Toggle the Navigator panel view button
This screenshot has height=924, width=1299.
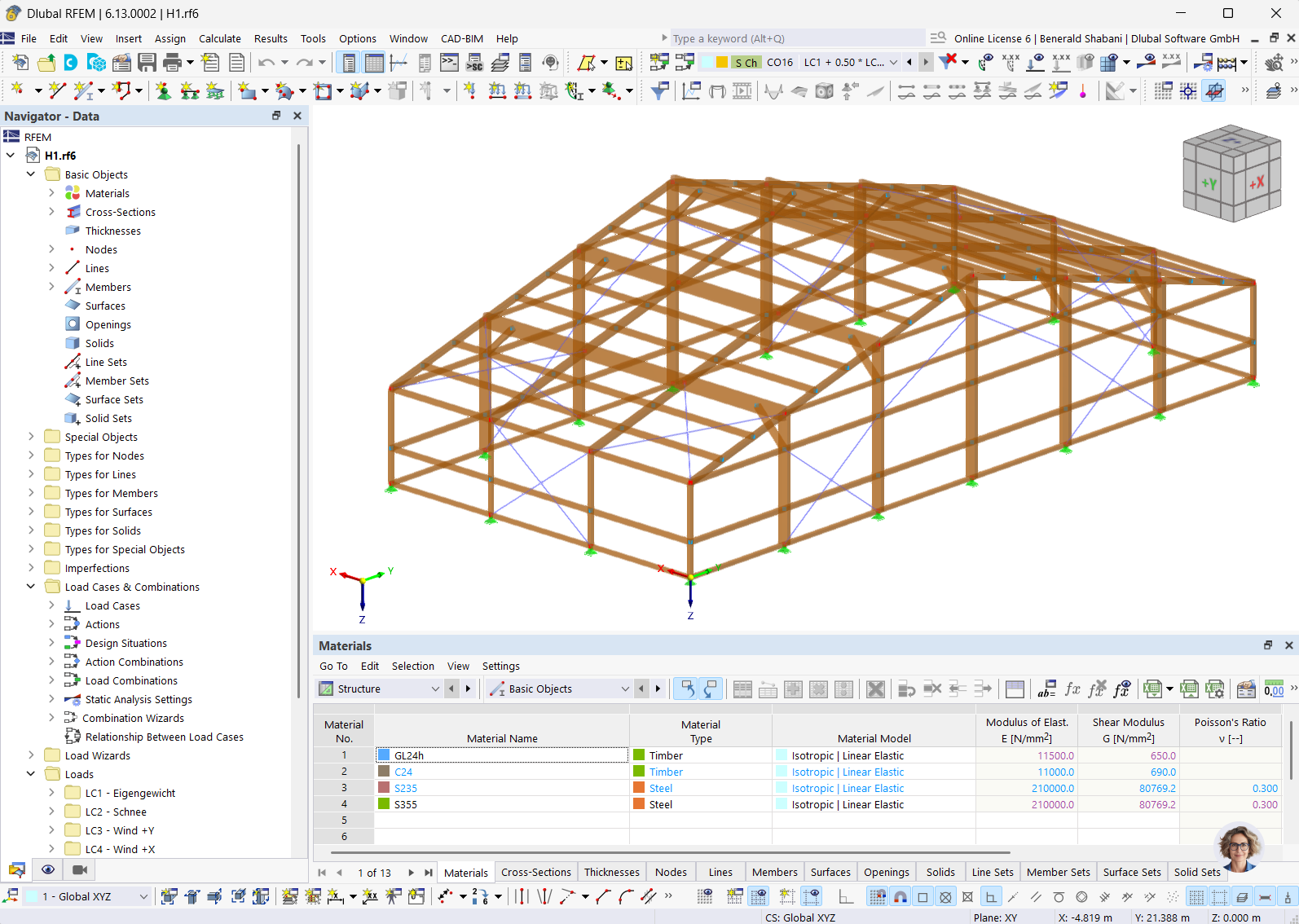click(349, 62)
